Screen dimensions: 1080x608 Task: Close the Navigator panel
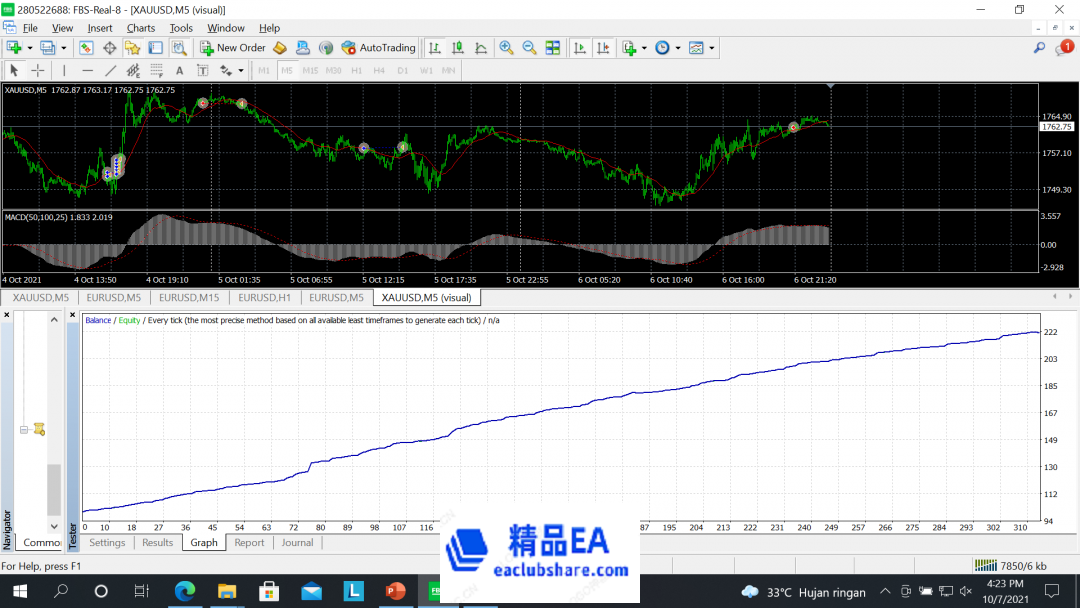pyautogui.click(x=7, y=315)
